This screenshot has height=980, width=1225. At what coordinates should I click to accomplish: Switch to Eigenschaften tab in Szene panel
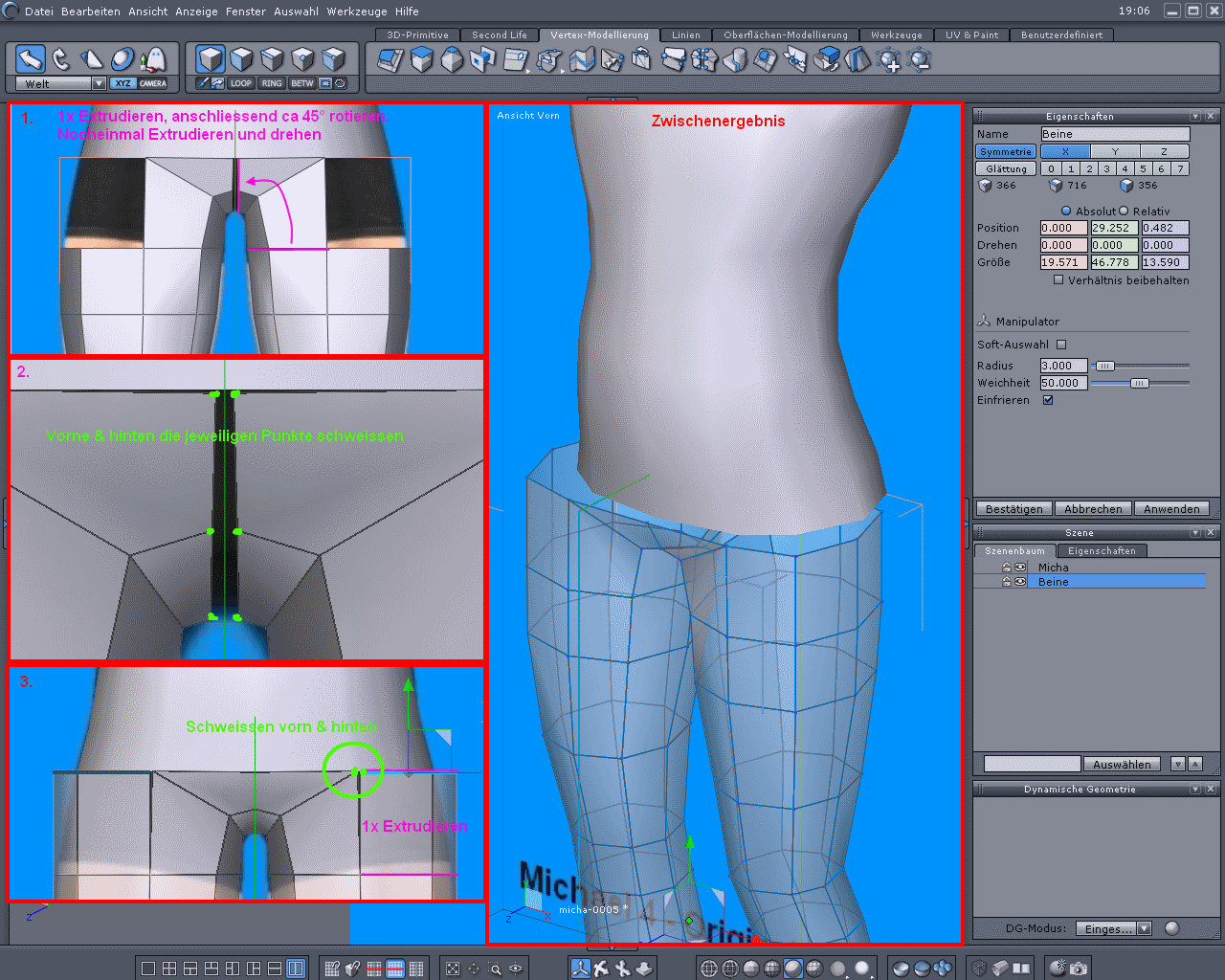tap(1102, 551)
